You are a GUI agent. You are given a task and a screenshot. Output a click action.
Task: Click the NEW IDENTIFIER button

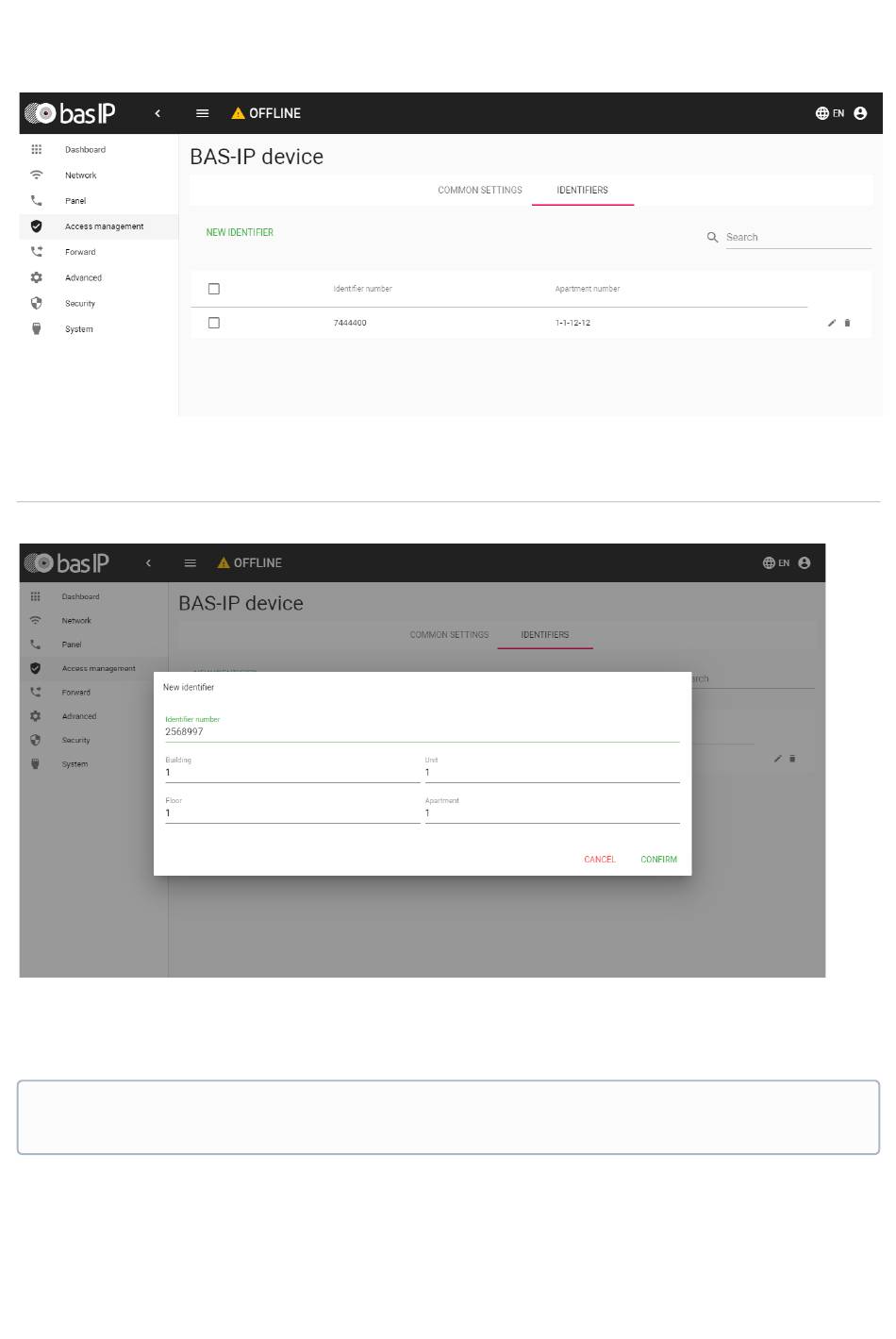[x=240, y=232]
